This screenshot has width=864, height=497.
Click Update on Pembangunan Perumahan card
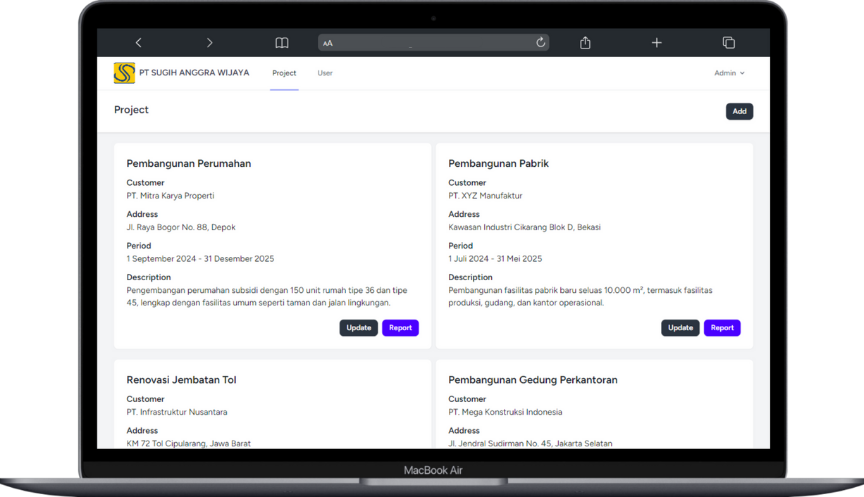358,328
